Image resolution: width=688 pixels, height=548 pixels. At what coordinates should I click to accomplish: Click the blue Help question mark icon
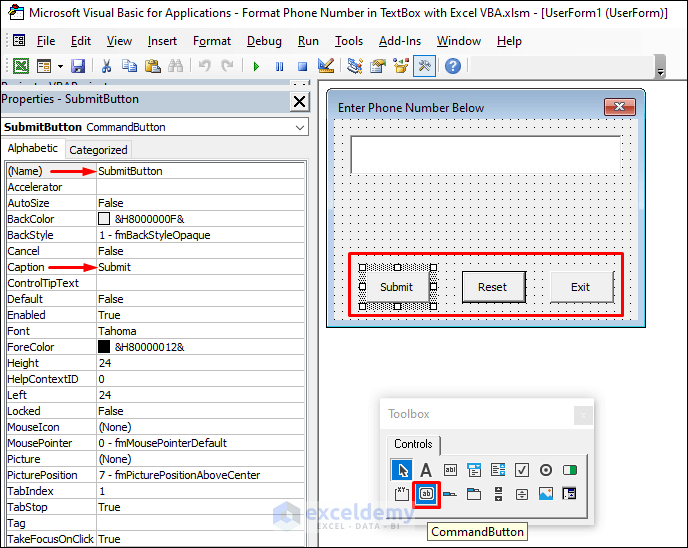453,66
